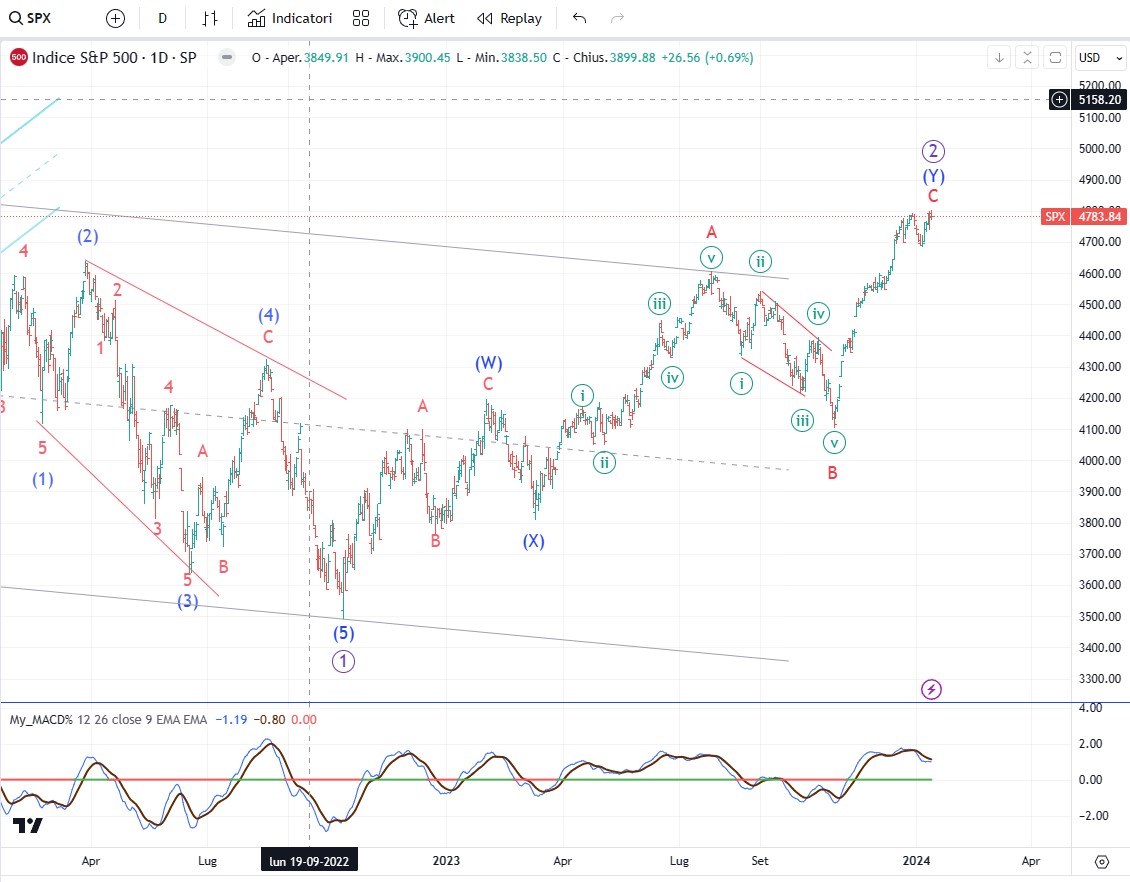The height and width of the screenshot is (882, 1130).
Task: Select the 5158.20 crosshair price label
Action: pyautogui.click(x=1099, y=99)
